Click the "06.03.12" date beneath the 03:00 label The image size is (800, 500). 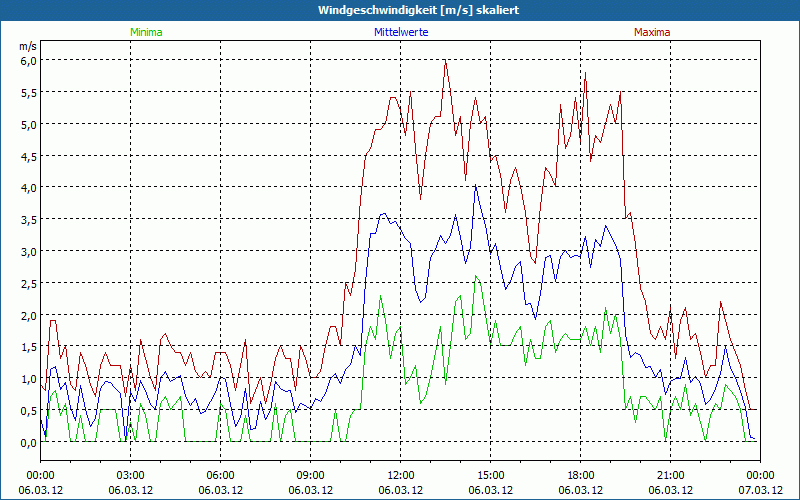(131, 490)
